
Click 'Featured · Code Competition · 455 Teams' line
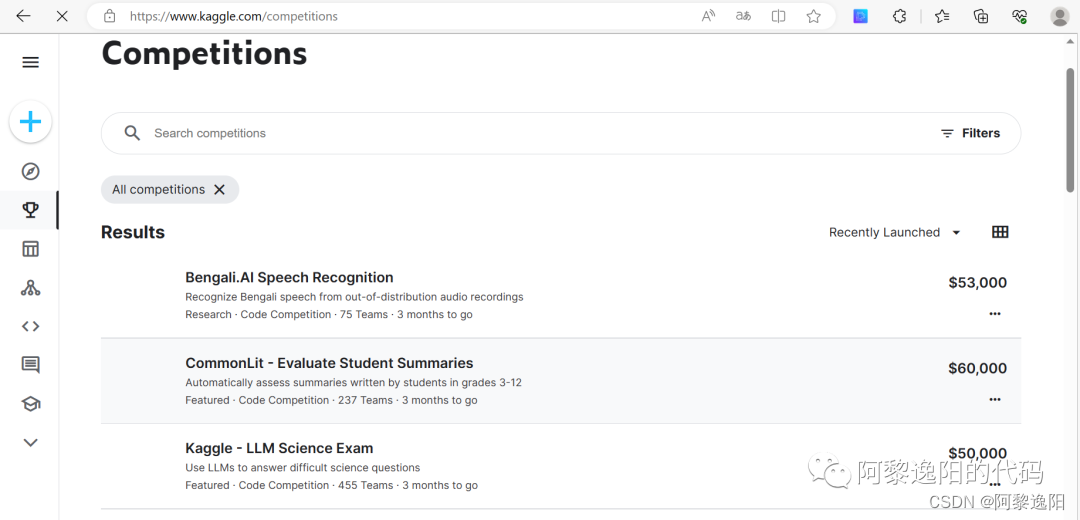pyautogui.click(x=331, y=486)
